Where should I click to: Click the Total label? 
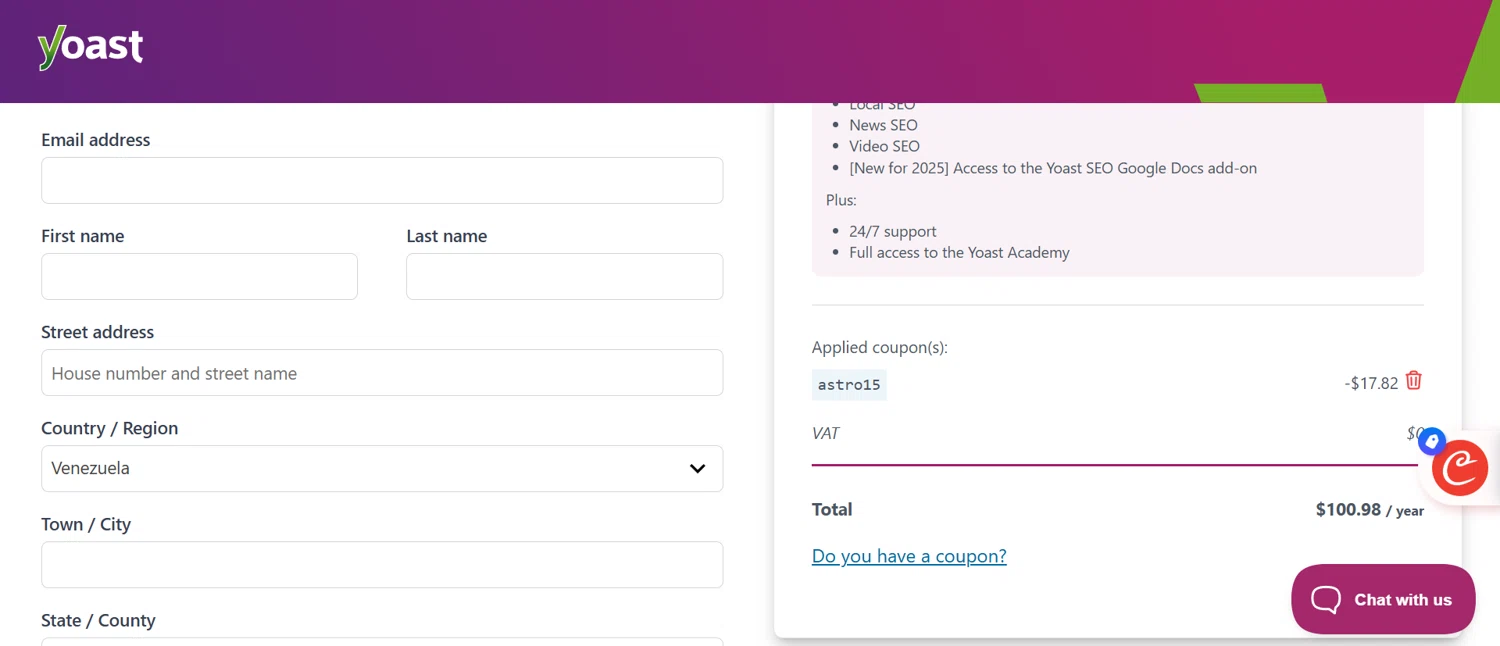click(832, 510)
